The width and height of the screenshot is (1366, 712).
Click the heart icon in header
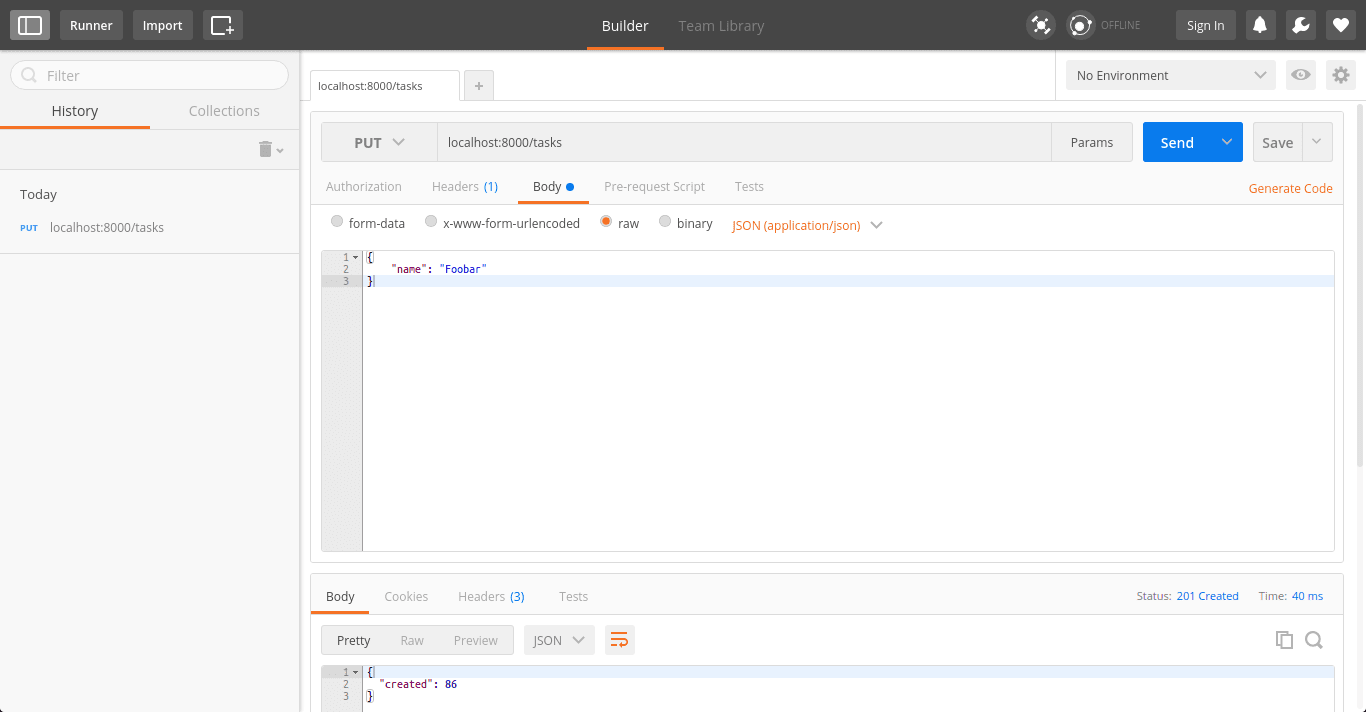pos(1340,25)
